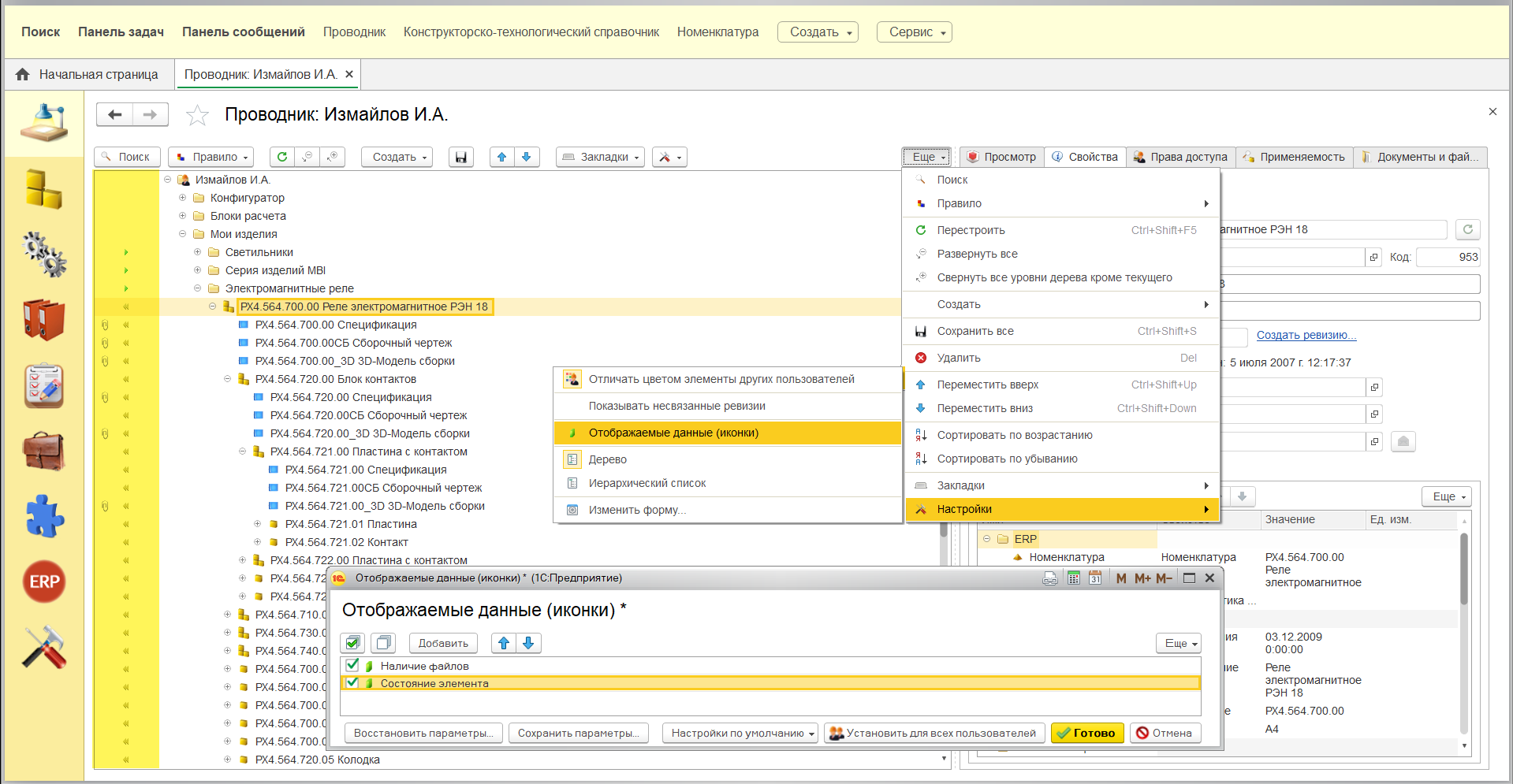Click the Создать ревизию link

(x=1306, y=335)
